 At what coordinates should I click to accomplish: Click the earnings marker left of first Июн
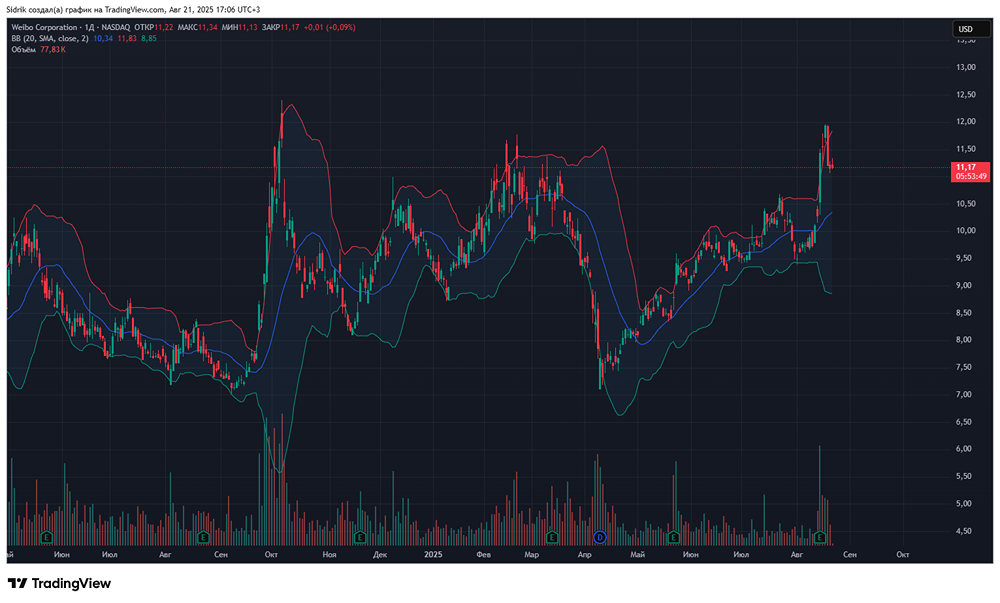pyautogui.click(x=46, y=537)
